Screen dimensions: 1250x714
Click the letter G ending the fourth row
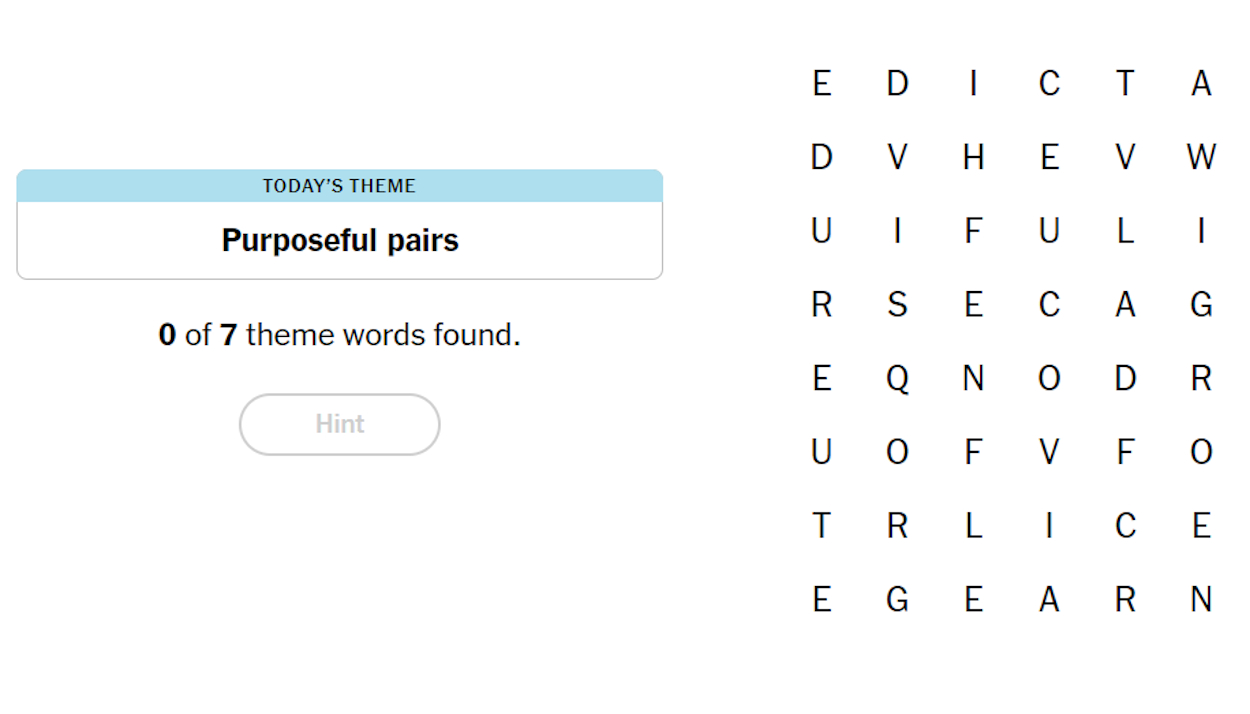(x=1201, y=305)
